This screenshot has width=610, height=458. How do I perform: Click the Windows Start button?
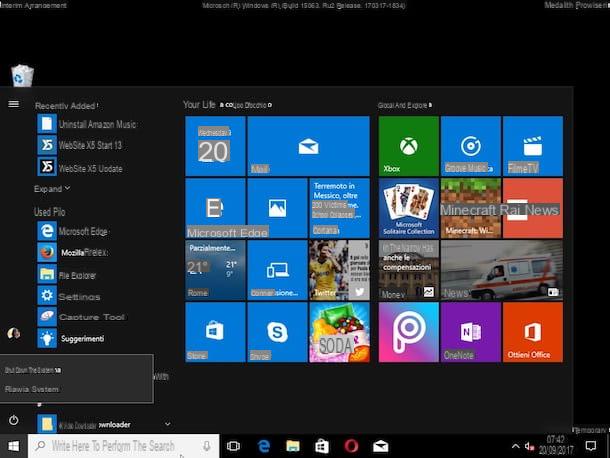14,446
